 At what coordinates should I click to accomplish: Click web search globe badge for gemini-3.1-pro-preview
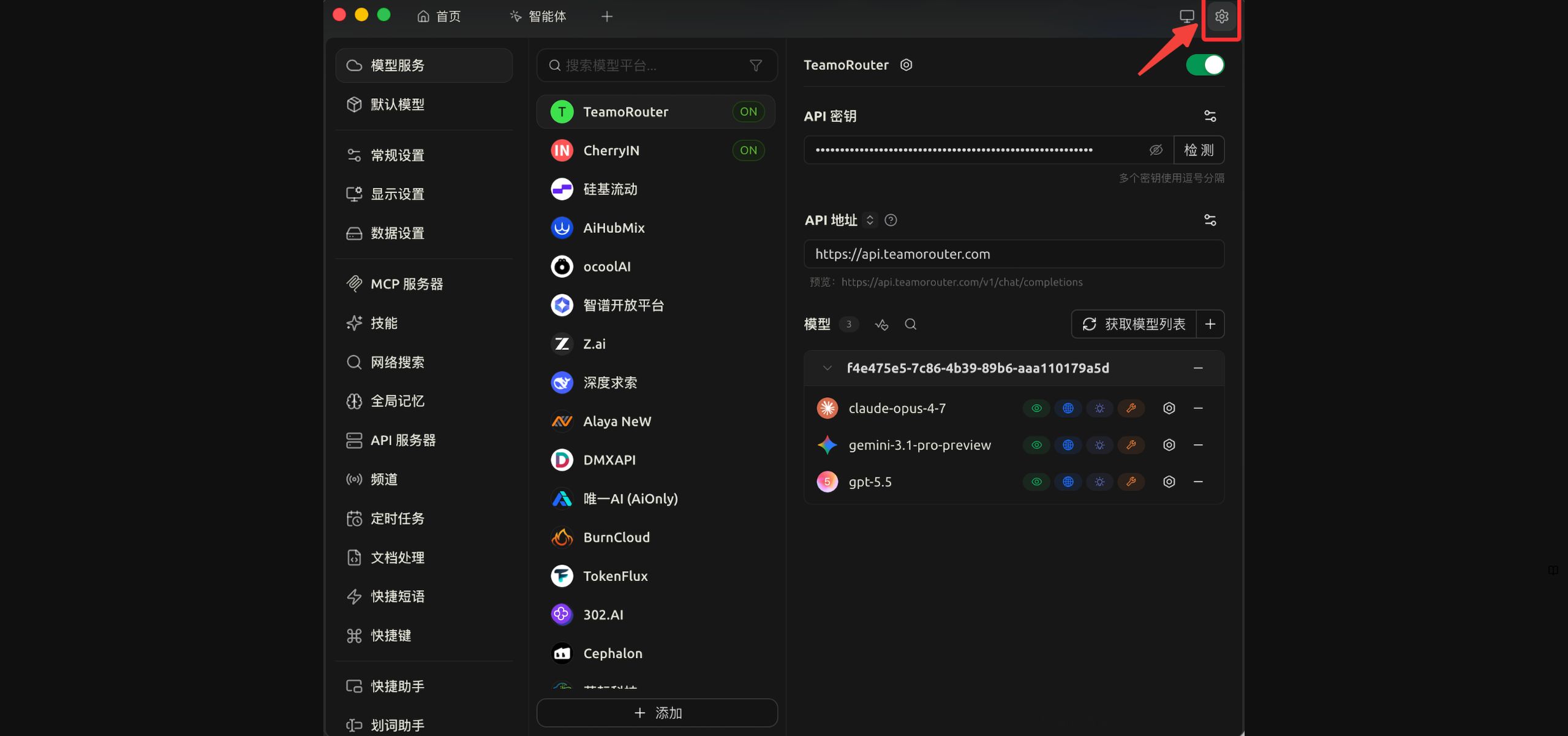tap(1068, 445)
